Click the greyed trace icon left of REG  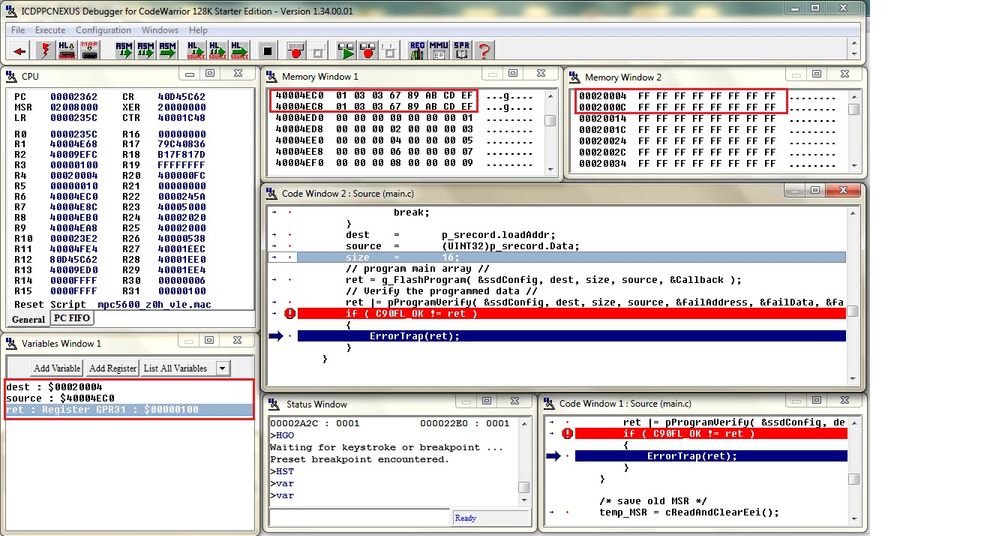(390, 50)
